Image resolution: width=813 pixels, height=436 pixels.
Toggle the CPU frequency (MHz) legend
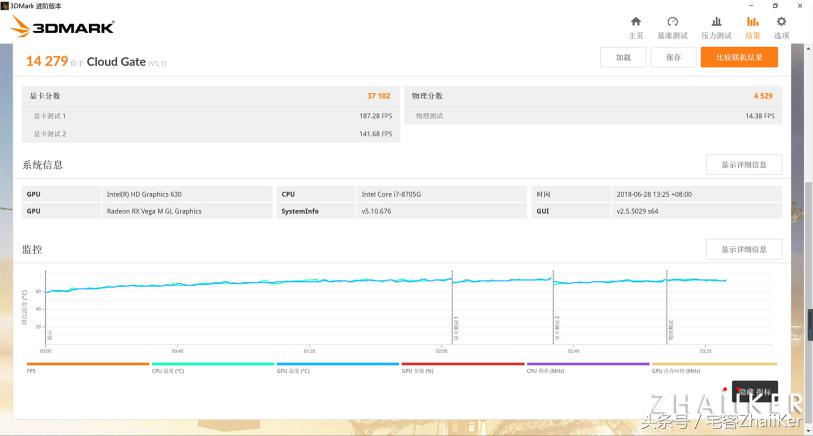[587, 367]
